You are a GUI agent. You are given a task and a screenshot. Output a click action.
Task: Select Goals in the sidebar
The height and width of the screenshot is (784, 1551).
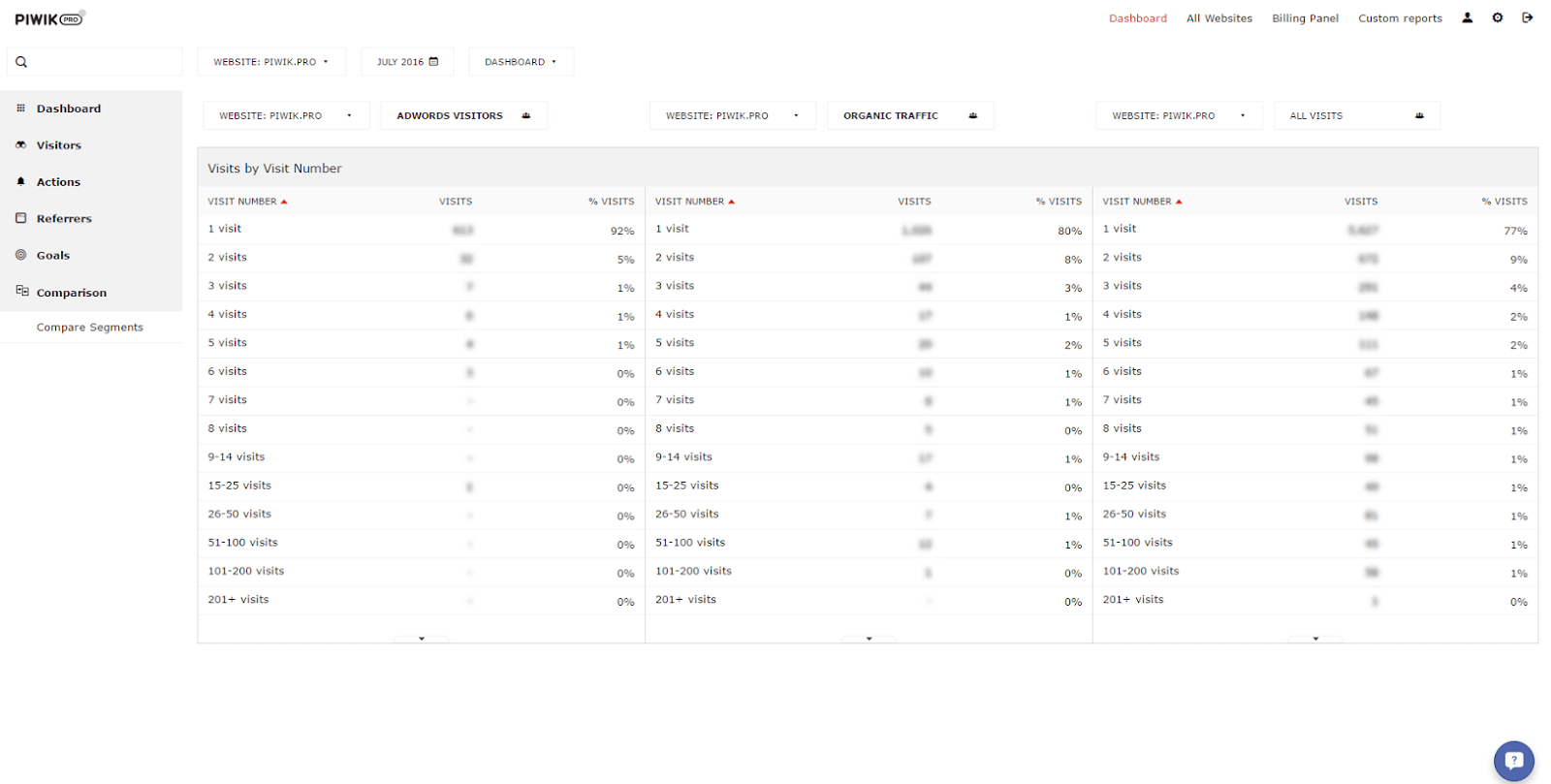(x=91, y=256)
